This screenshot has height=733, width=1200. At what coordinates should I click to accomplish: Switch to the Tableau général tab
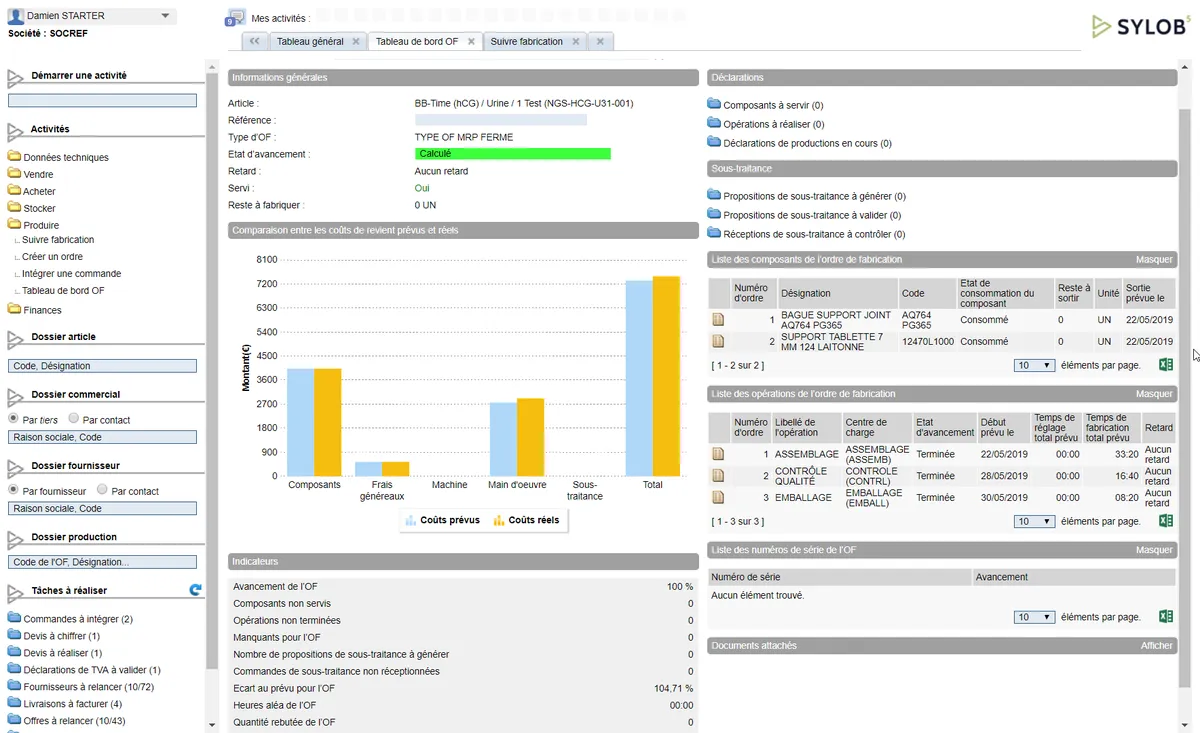pos(309,42)
